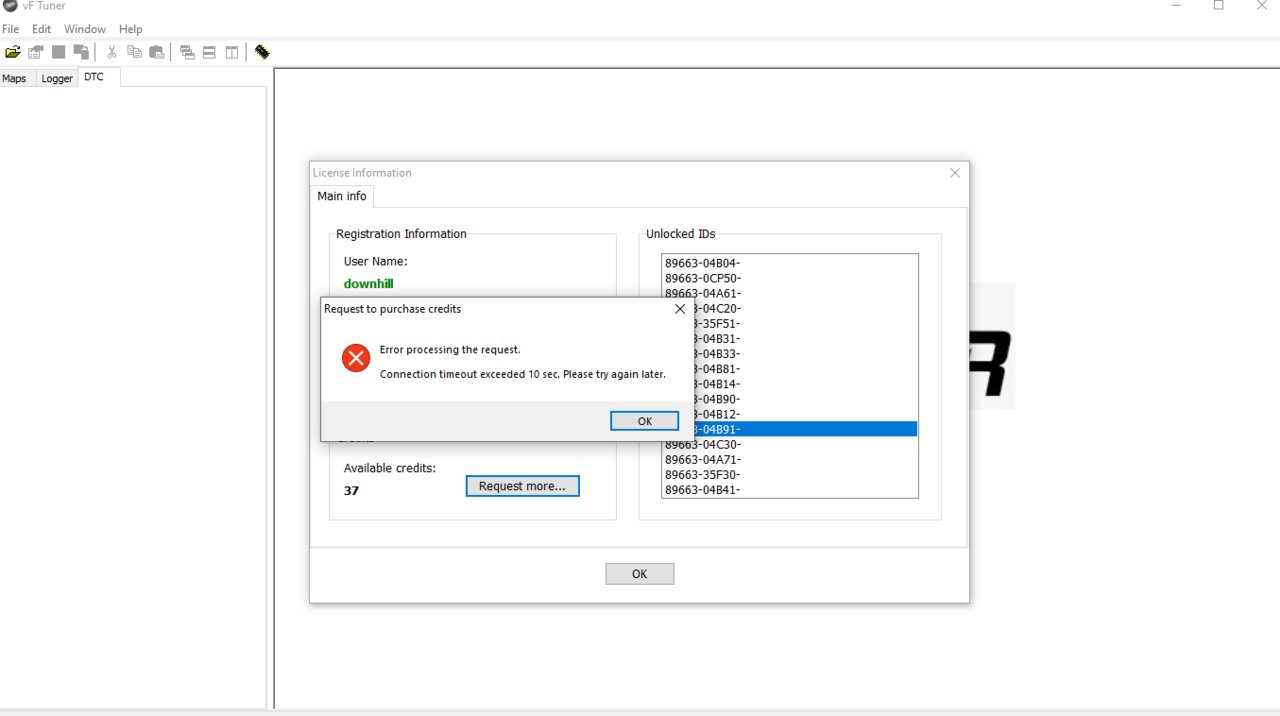Close the Request to purchase credits dialog
Viewport: 1280px width, 716px height.
(x=680, y=309)
